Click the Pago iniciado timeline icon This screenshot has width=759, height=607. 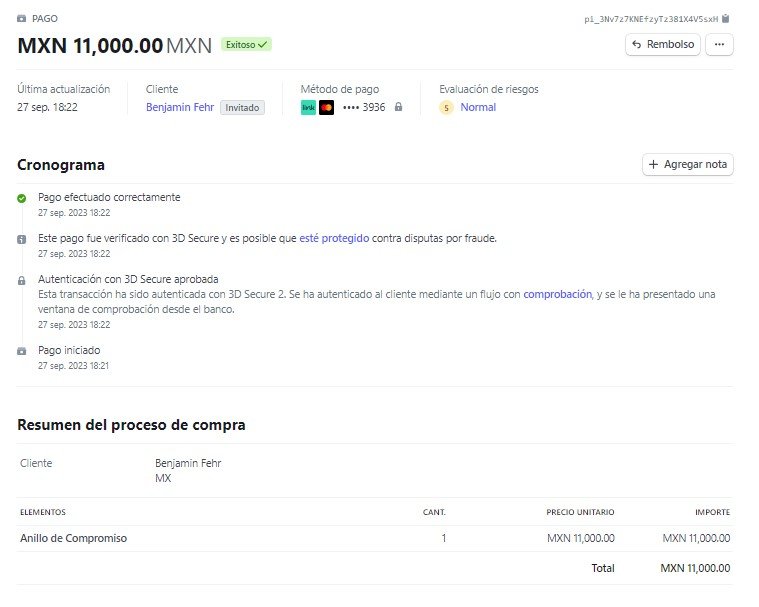pos(22,351)
